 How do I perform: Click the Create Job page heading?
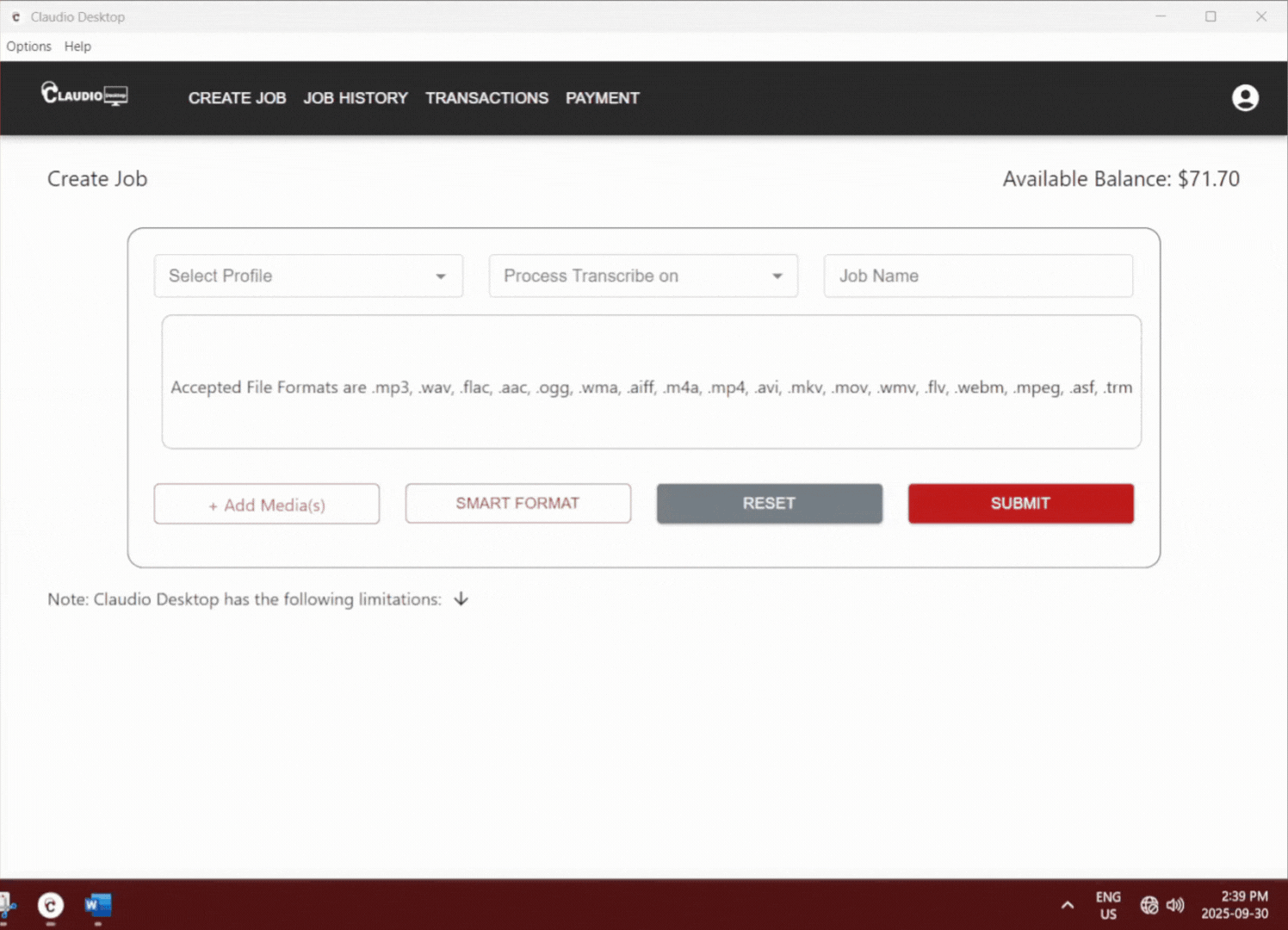coord(97,179)
